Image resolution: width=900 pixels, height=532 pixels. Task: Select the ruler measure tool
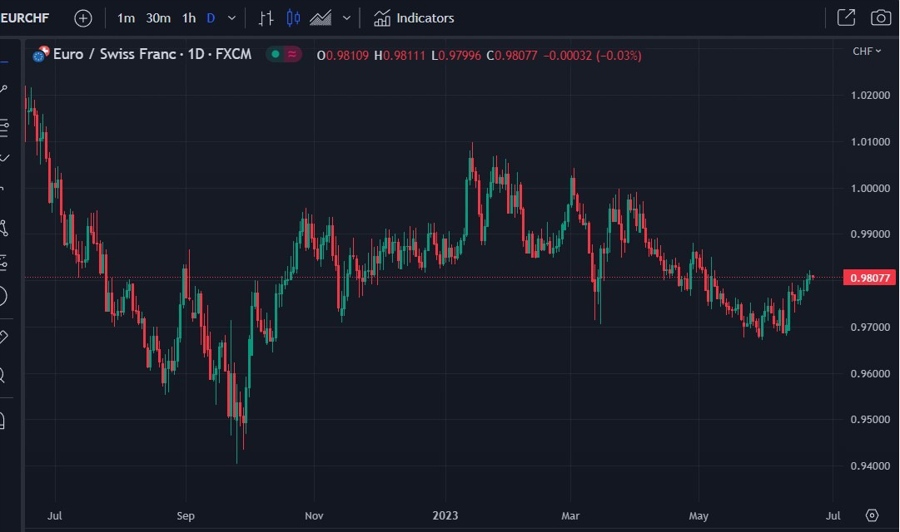3,336
